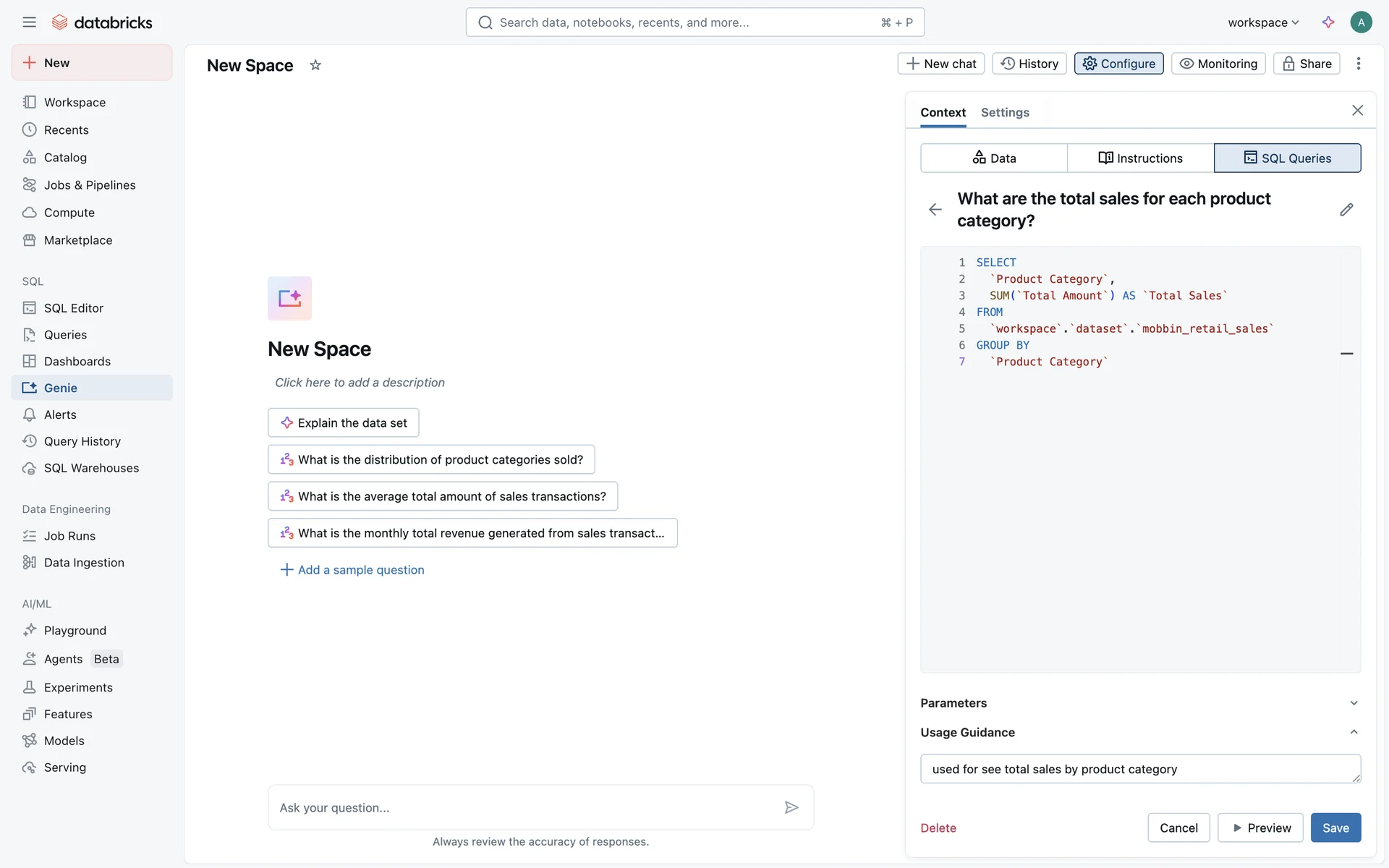Star the New Space as favorite
The image size is (1389, 868).
pyautogui.click(x=315, y=65)
